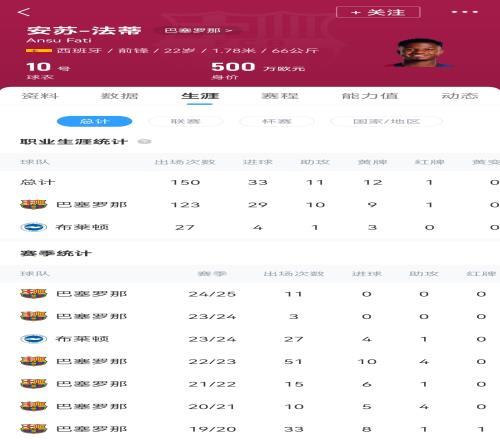Image resolution: width=500 pixels, height=440 pixels.
Task: Click the Brighton crest in career totals
Action: click(x=34, y=227)
